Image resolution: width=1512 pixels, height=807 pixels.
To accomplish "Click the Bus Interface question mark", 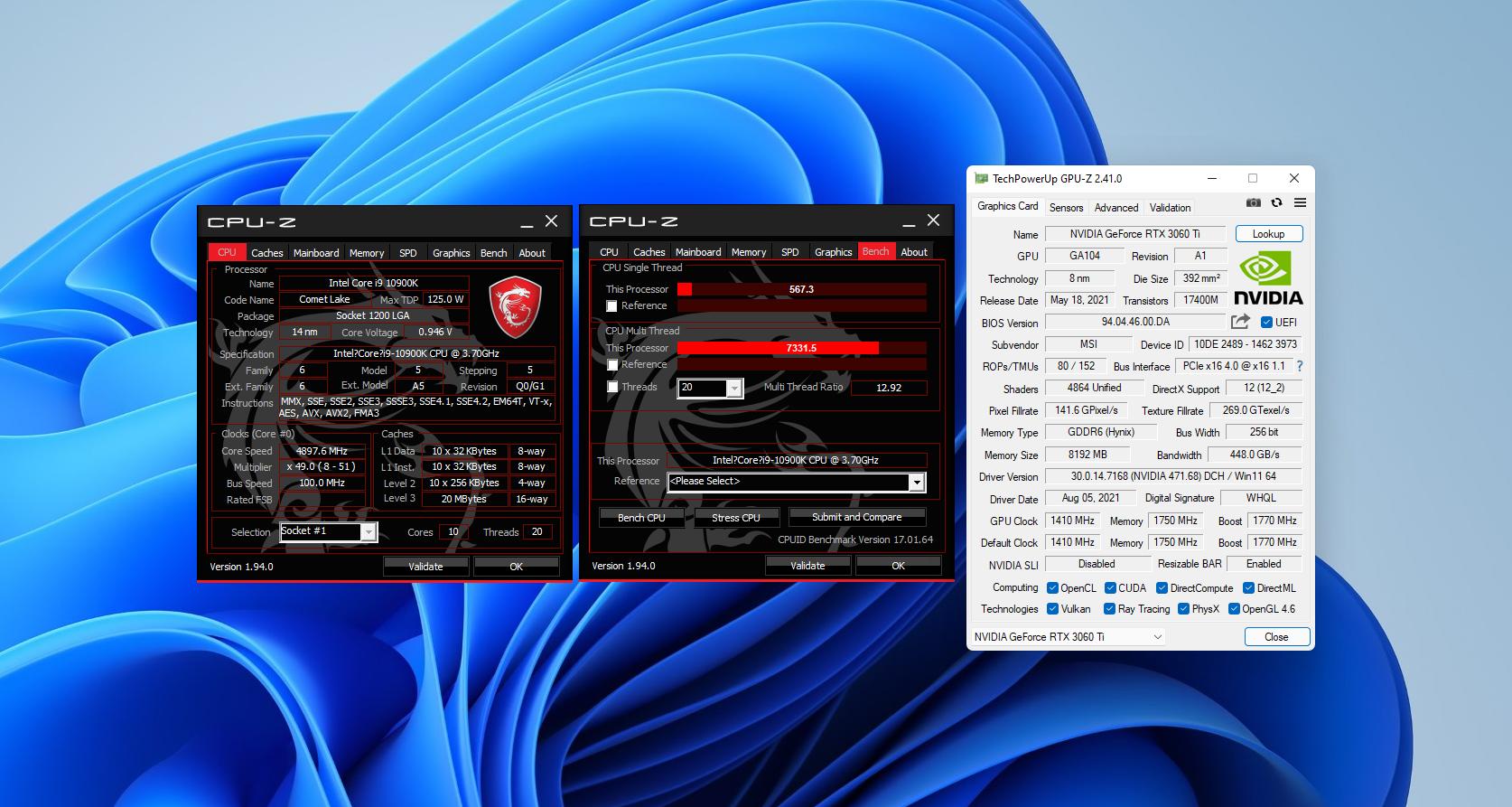I will 1300,366.
